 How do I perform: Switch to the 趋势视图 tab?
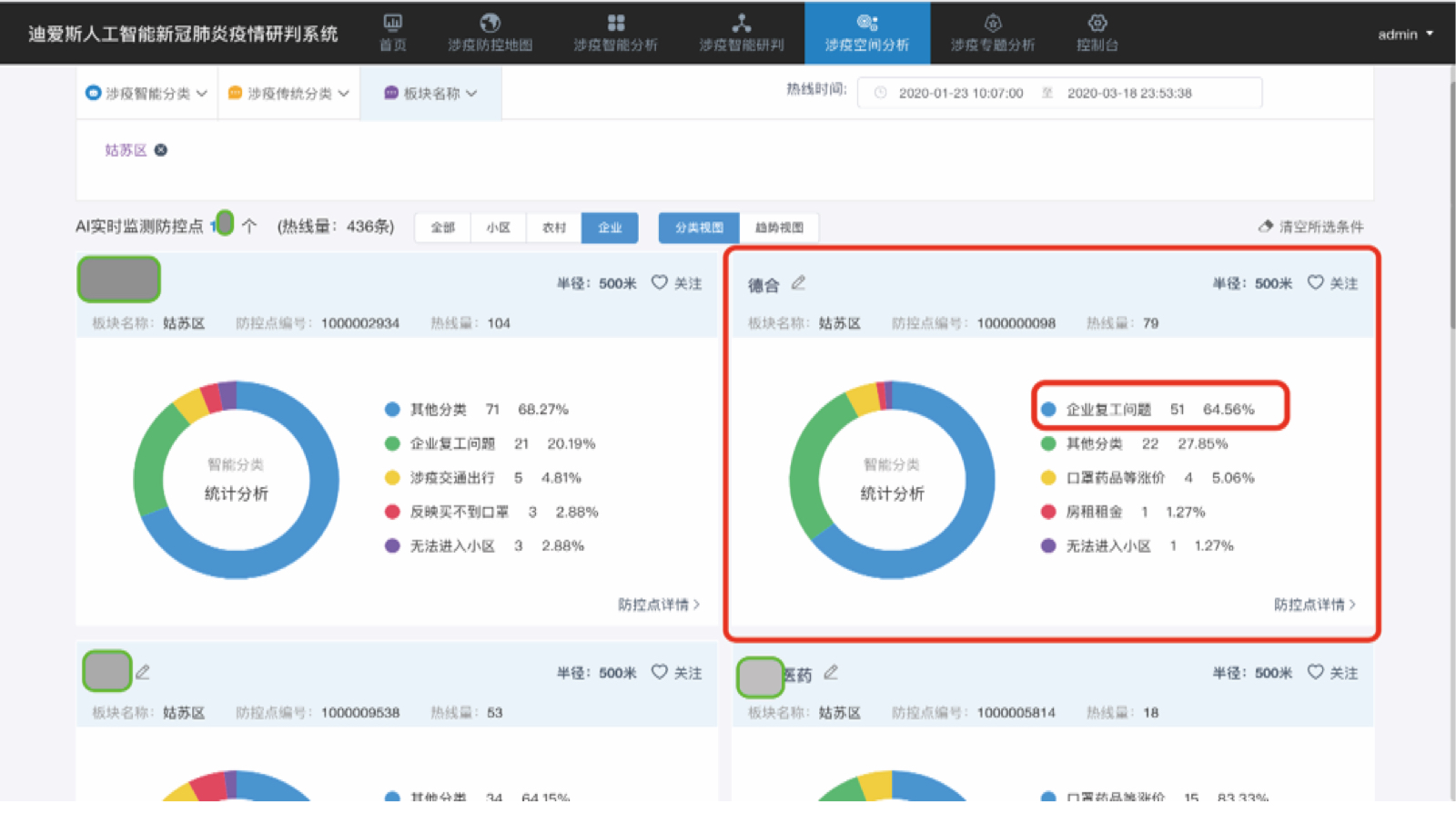780,228
